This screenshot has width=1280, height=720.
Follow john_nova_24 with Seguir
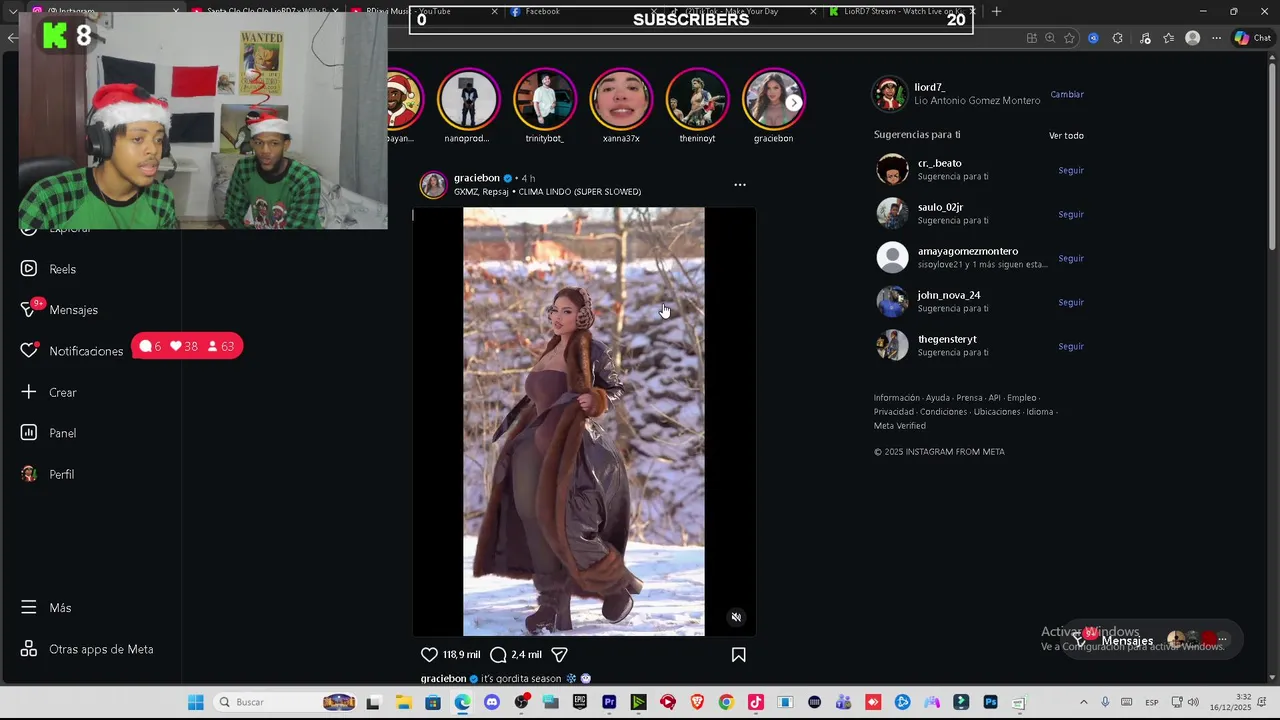pyautogui.click(x=1071, y=302)
